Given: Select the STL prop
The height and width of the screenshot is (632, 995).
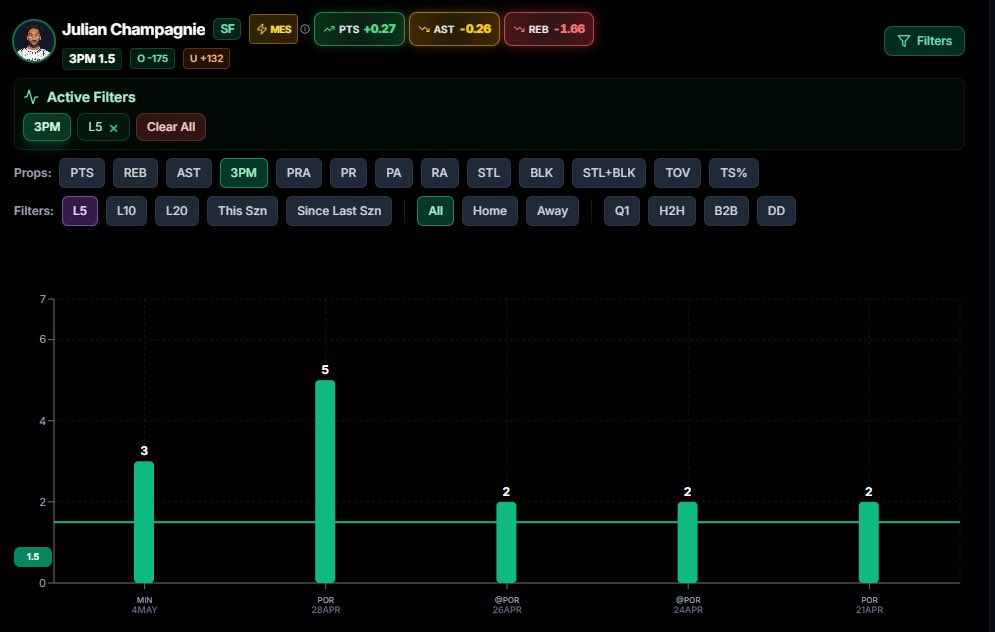Looking at the screenshot, I should click(489, 173).
